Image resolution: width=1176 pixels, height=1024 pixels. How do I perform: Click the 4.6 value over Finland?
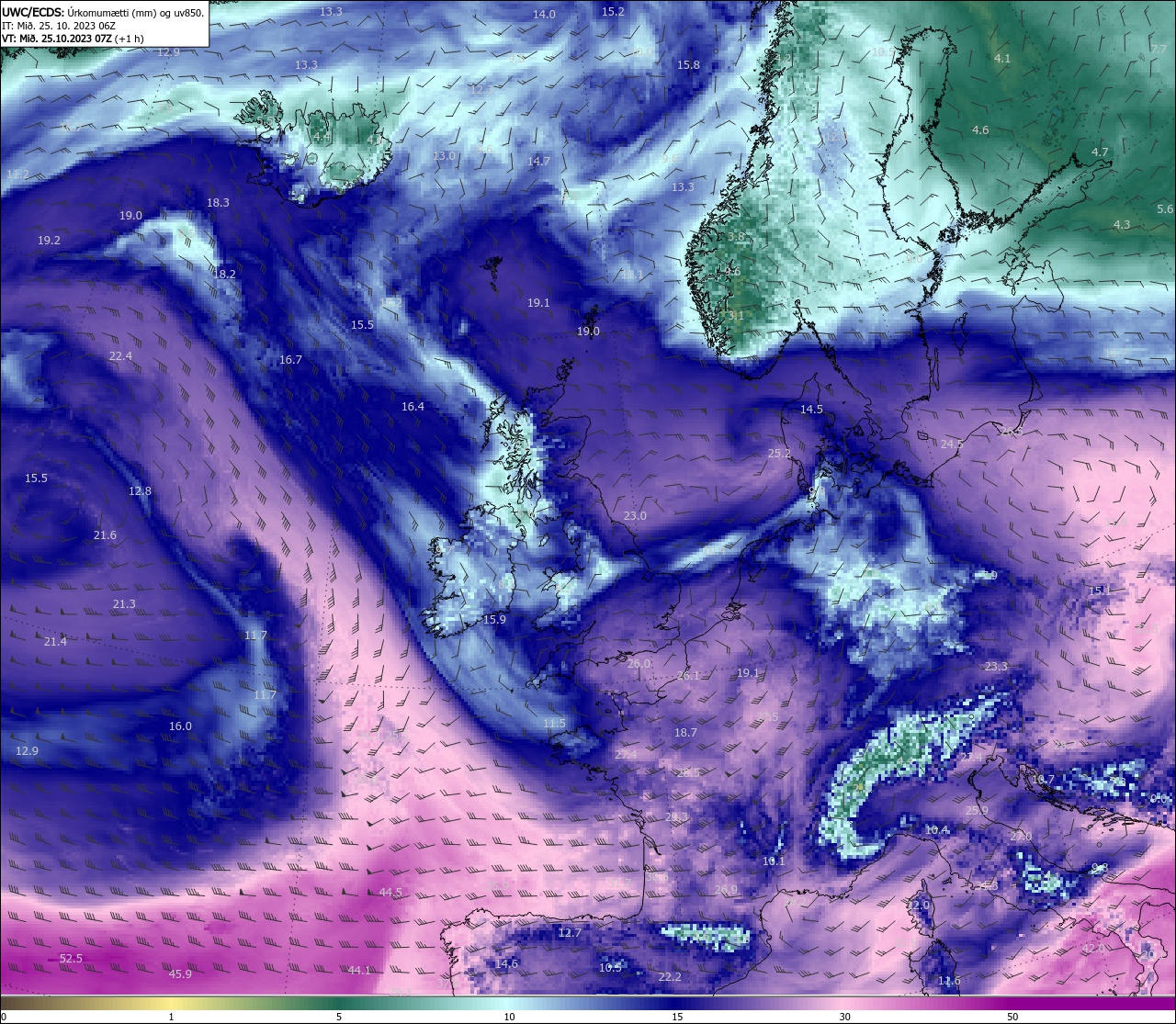(x=980, y=129)
